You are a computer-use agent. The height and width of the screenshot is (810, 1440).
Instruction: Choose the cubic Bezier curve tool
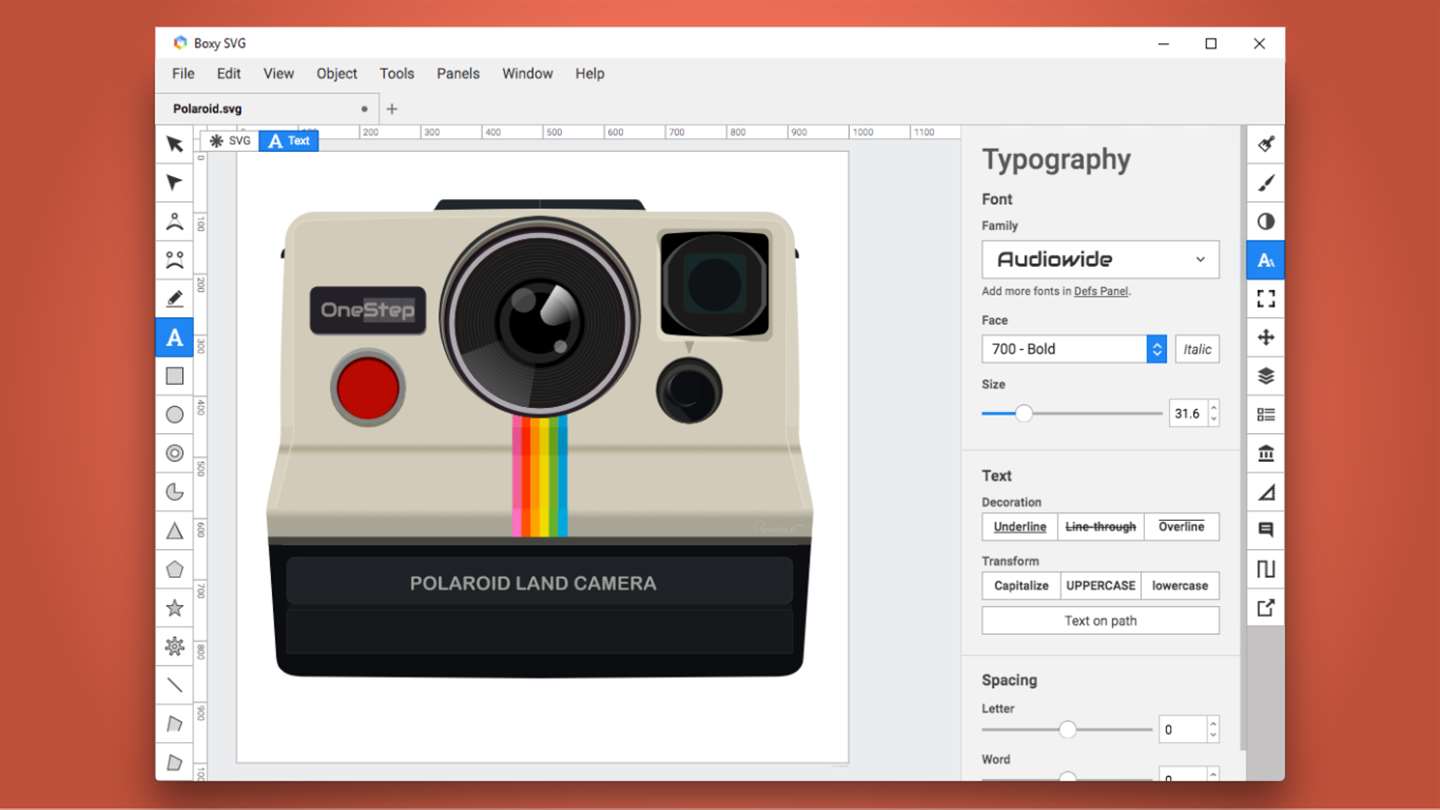point(174,260)
